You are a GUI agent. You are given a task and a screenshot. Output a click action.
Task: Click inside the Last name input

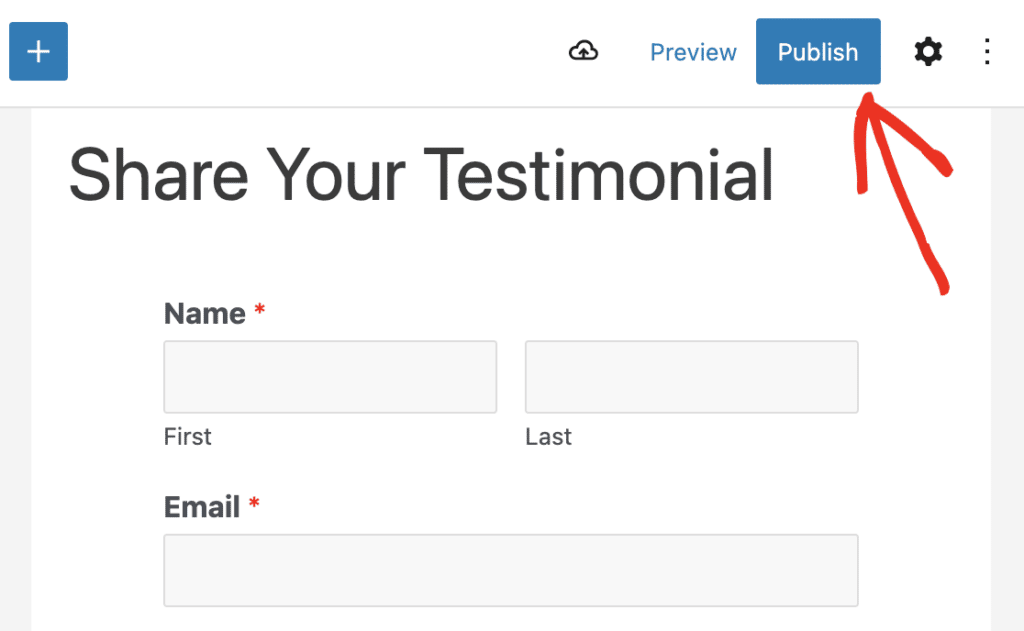click(691, 377)
